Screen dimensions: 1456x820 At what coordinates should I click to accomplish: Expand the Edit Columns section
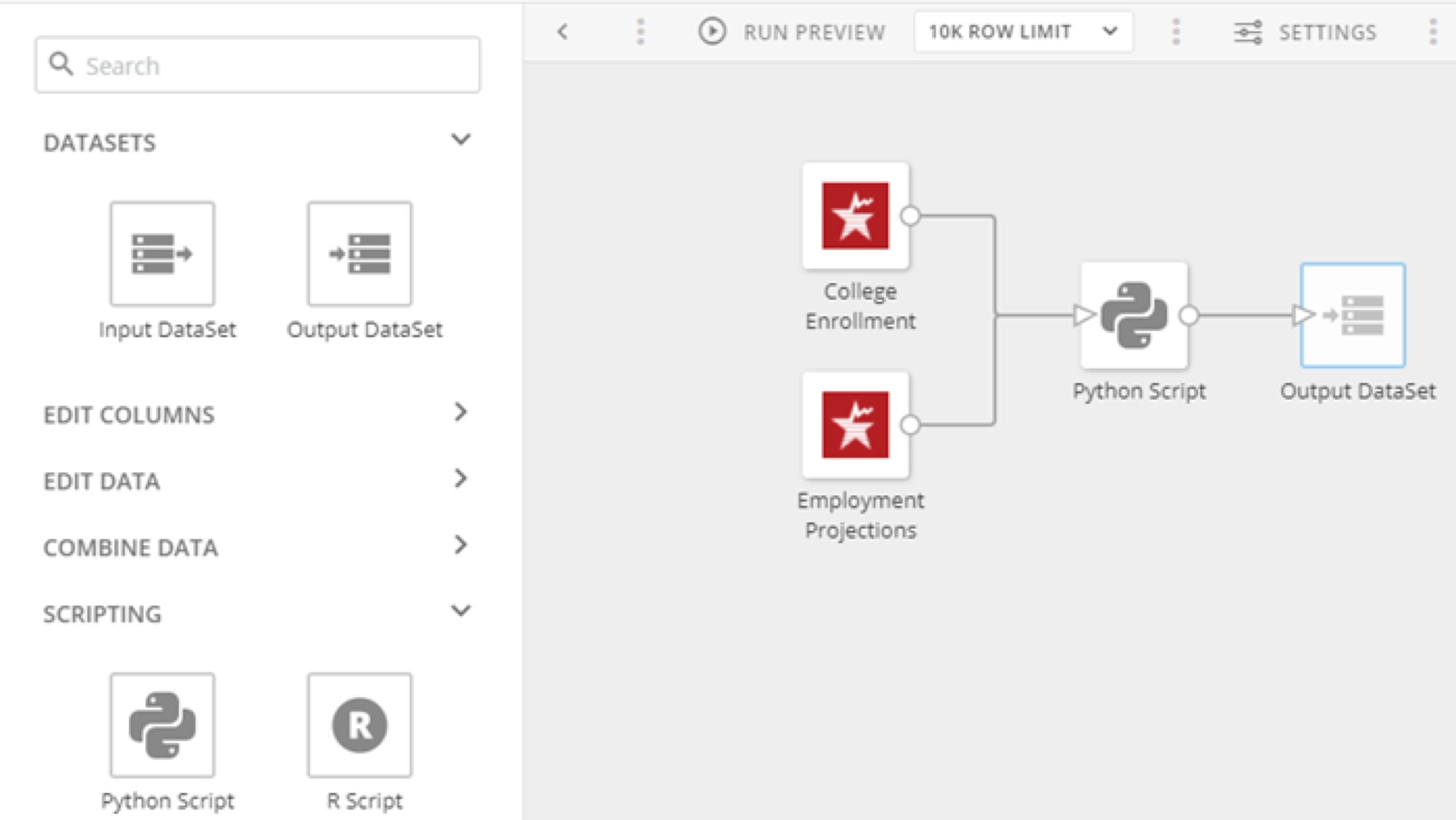(460, 413)
